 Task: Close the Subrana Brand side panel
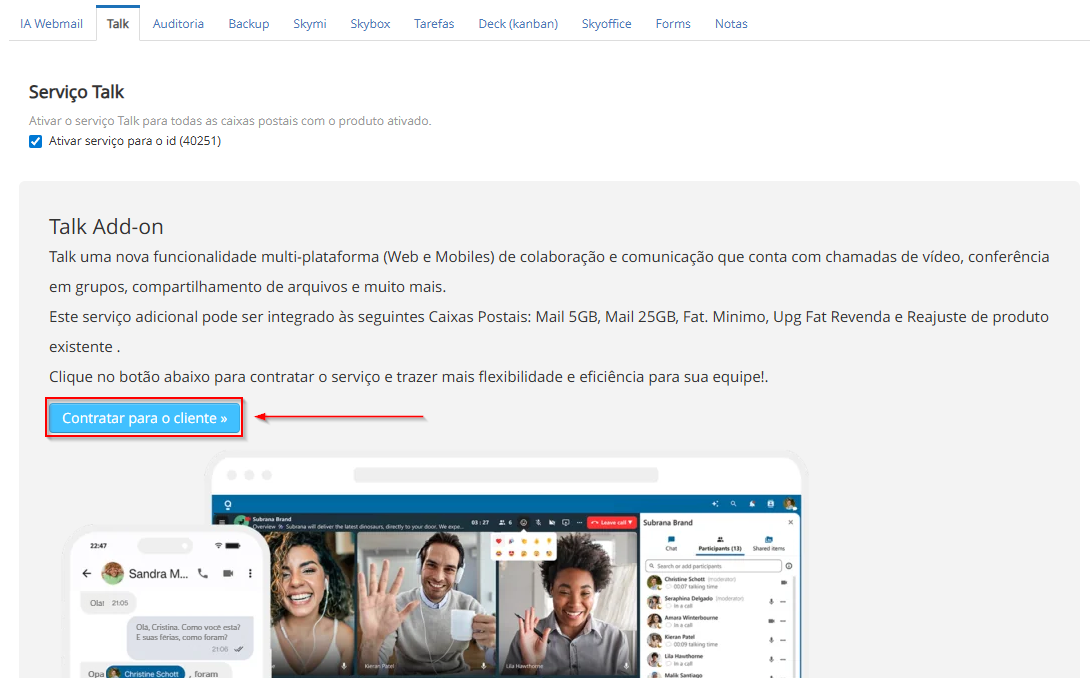pos(791,522)
